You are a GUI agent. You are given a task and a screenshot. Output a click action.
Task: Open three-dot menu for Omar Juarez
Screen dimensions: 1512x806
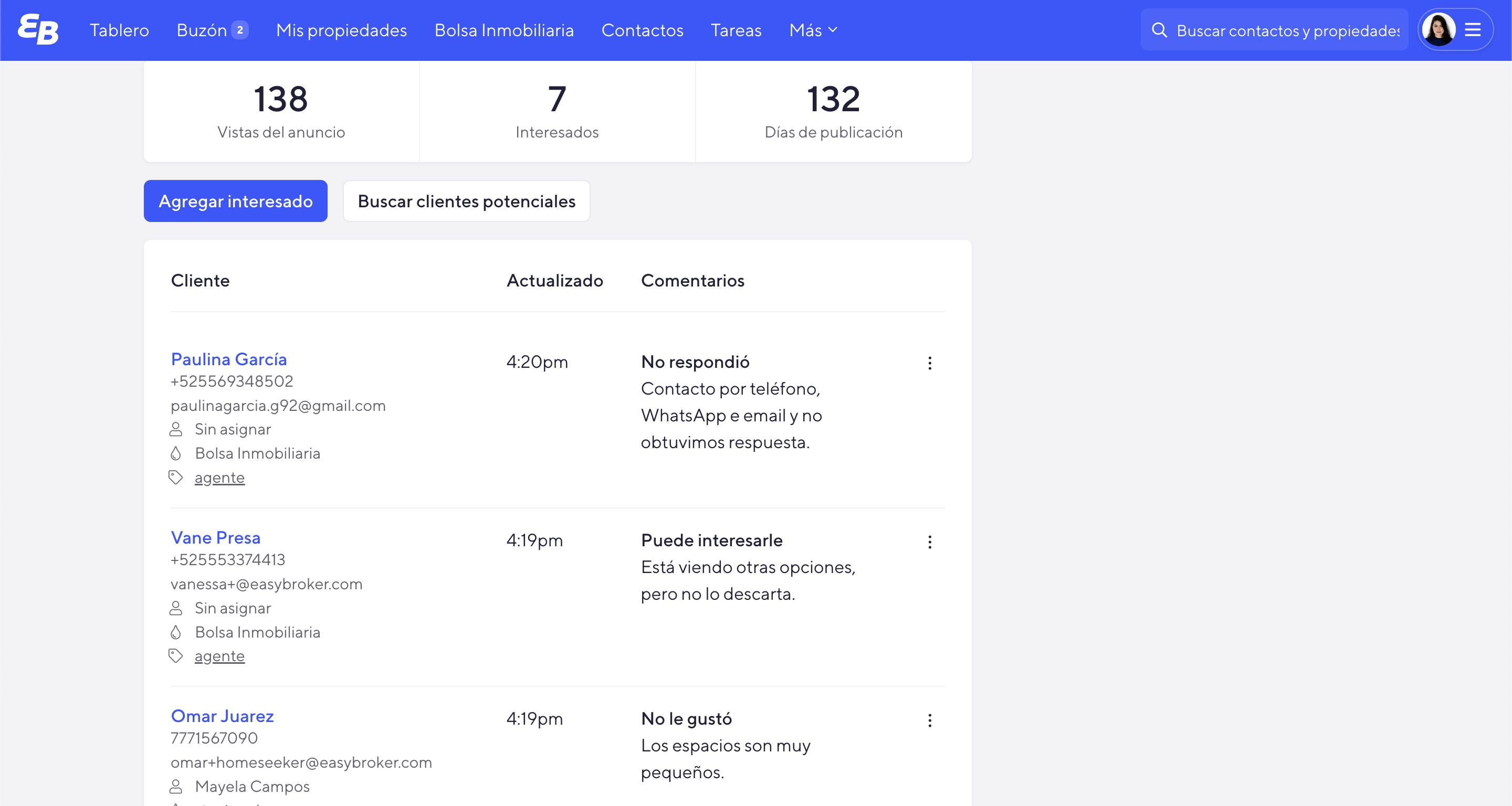(930, 720)
